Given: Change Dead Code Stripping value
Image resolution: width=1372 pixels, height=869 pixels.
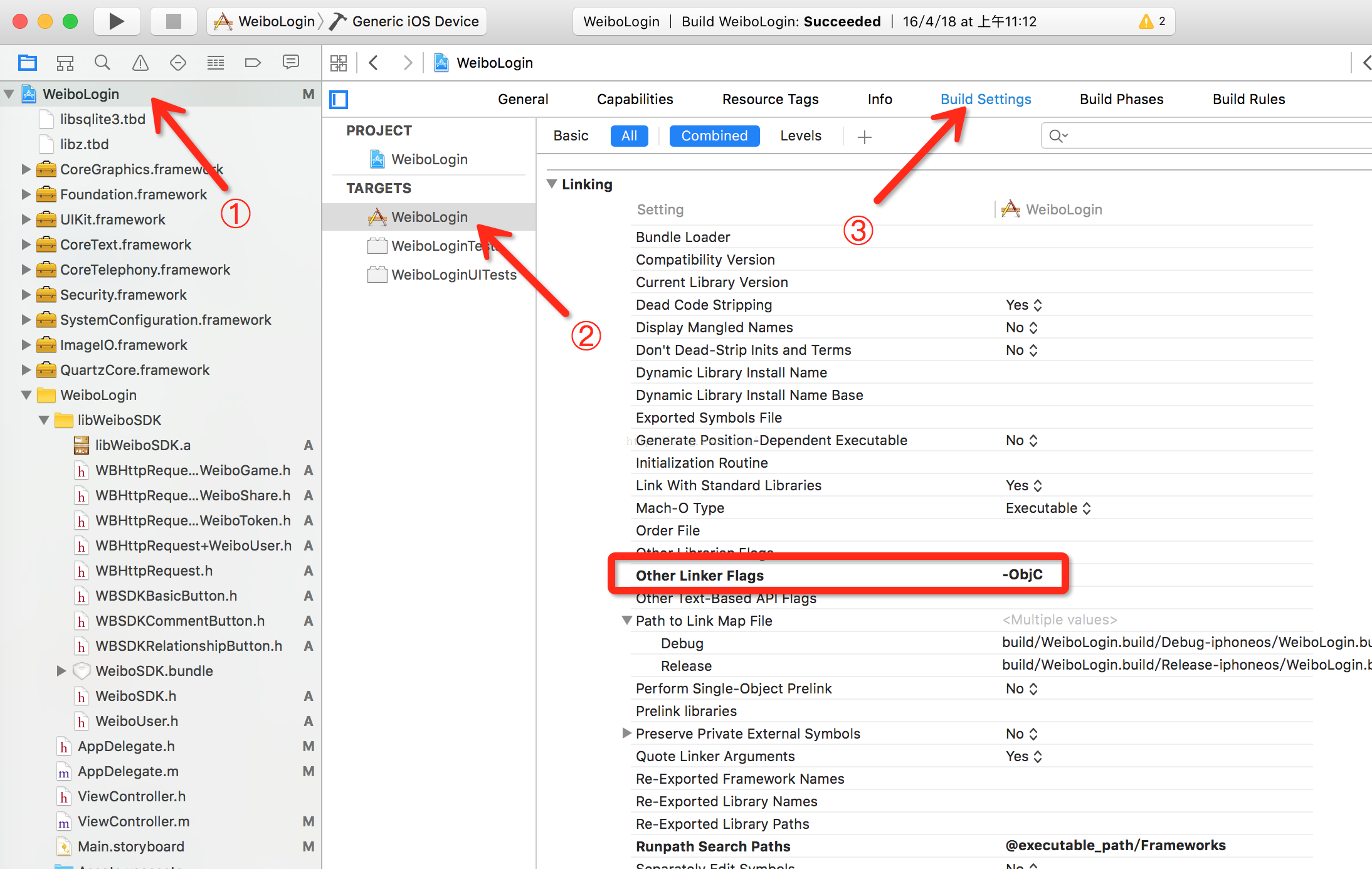Looking at the screenshot, I should [1024, 305].
